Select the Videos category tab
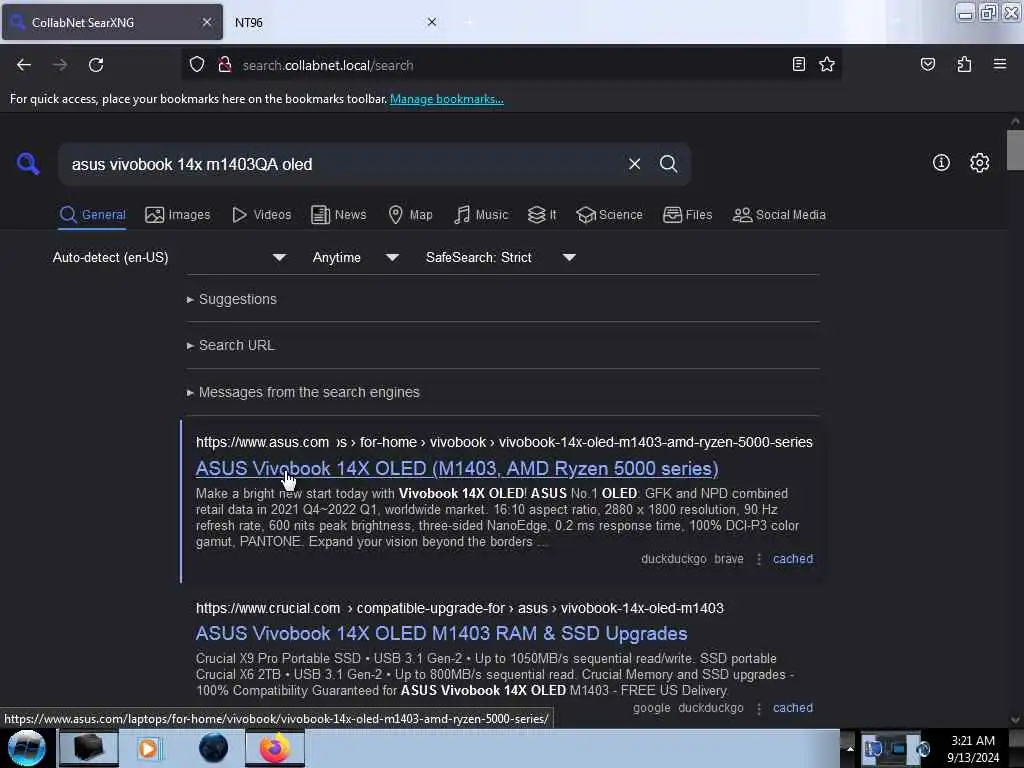This screenshot has height=768, width=1024. pyautogui.click(x=261, y=215)
